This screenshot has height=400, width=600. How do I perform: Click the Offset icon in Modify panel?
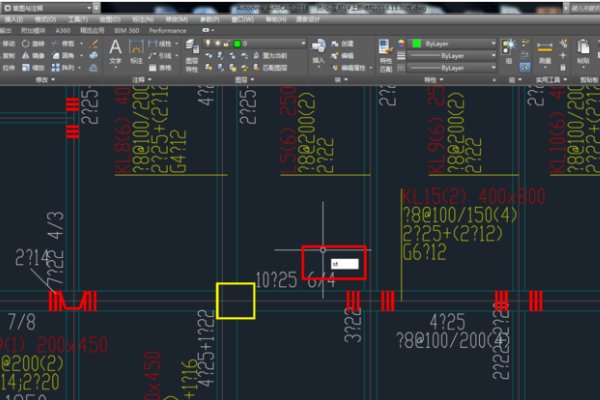94,68
